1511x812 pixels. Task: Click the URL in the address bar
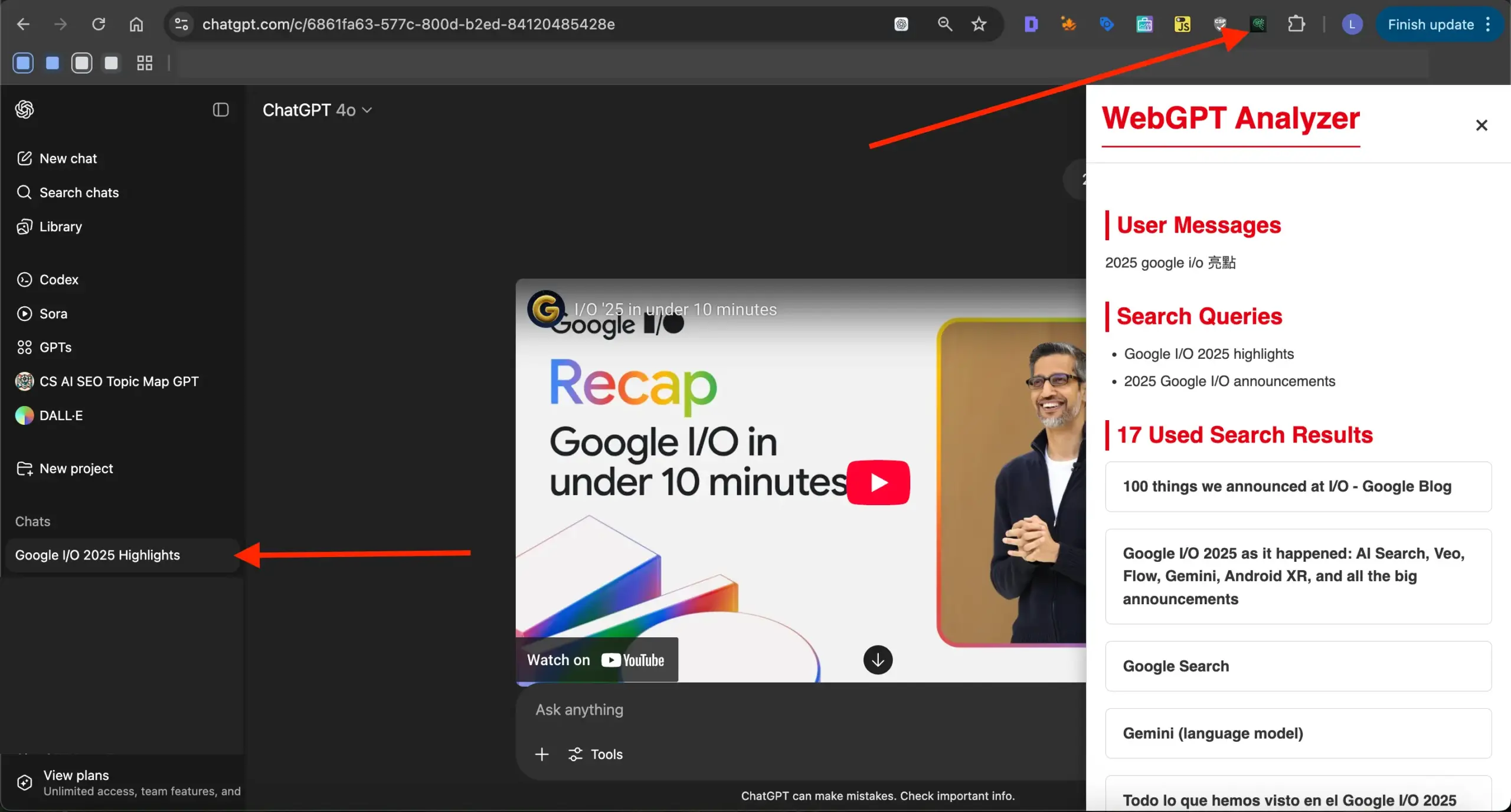(408, 24)
